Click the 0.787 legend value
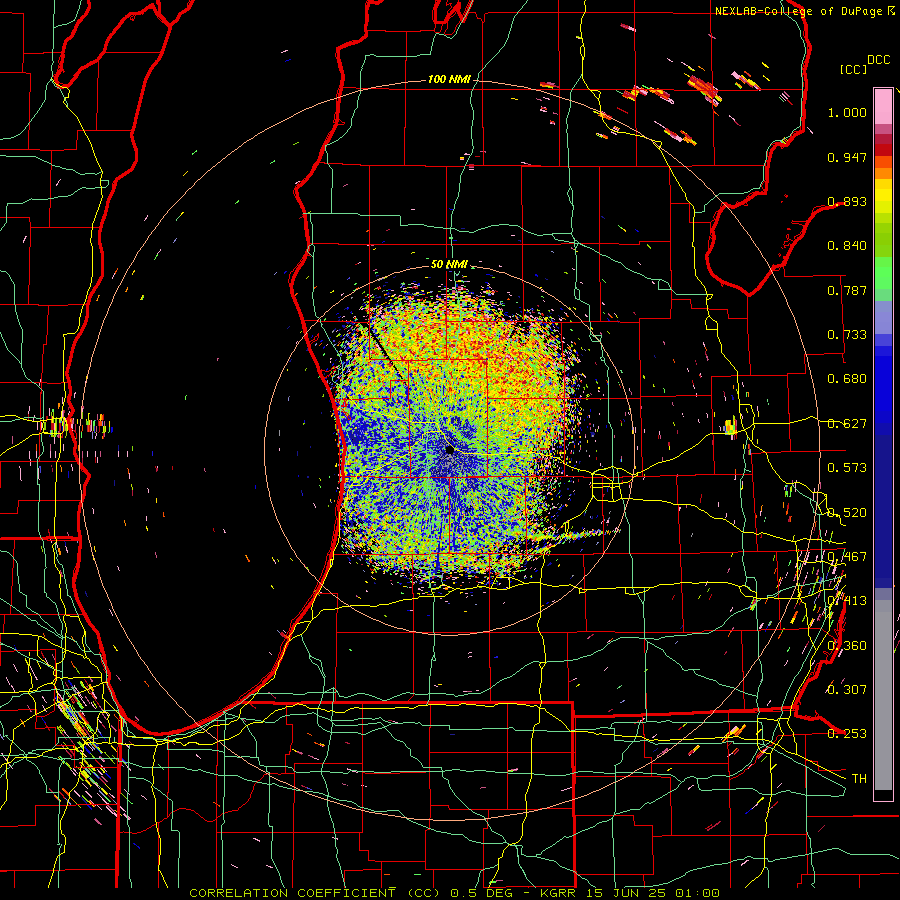The image size is (900, 900). tap(847, 290)
